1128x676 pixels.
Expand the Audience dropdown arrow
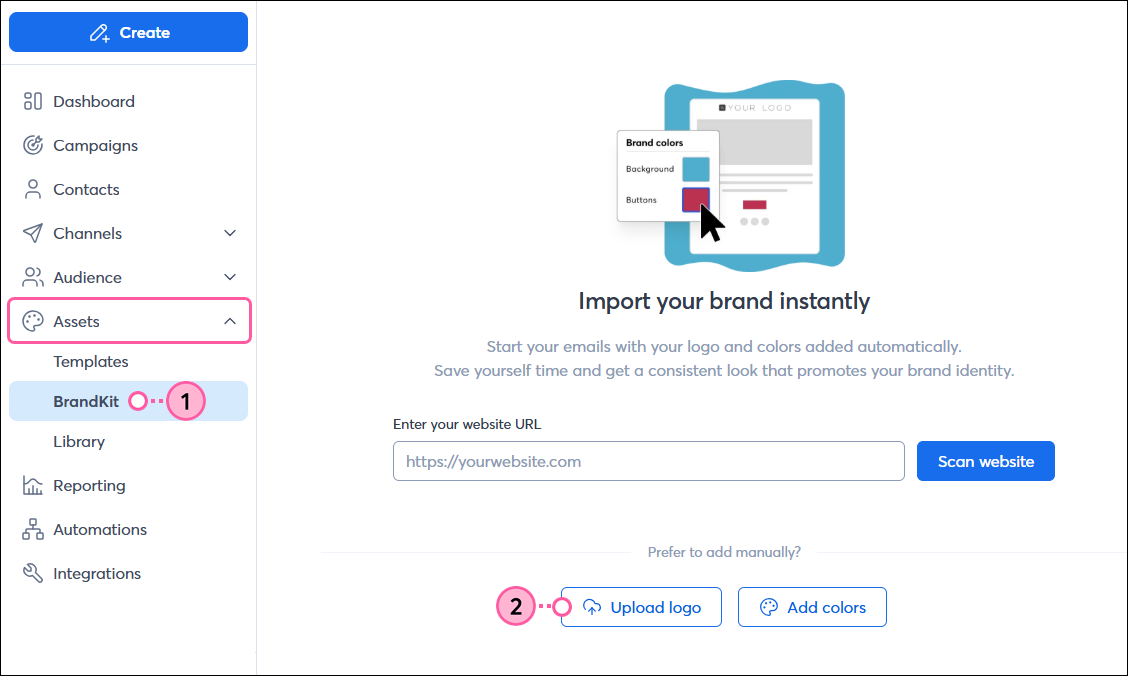[231, 277]
